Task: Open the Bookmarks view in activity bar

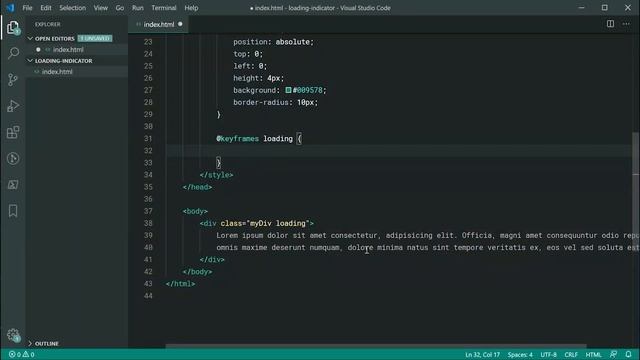Action: tap(13, 211)
